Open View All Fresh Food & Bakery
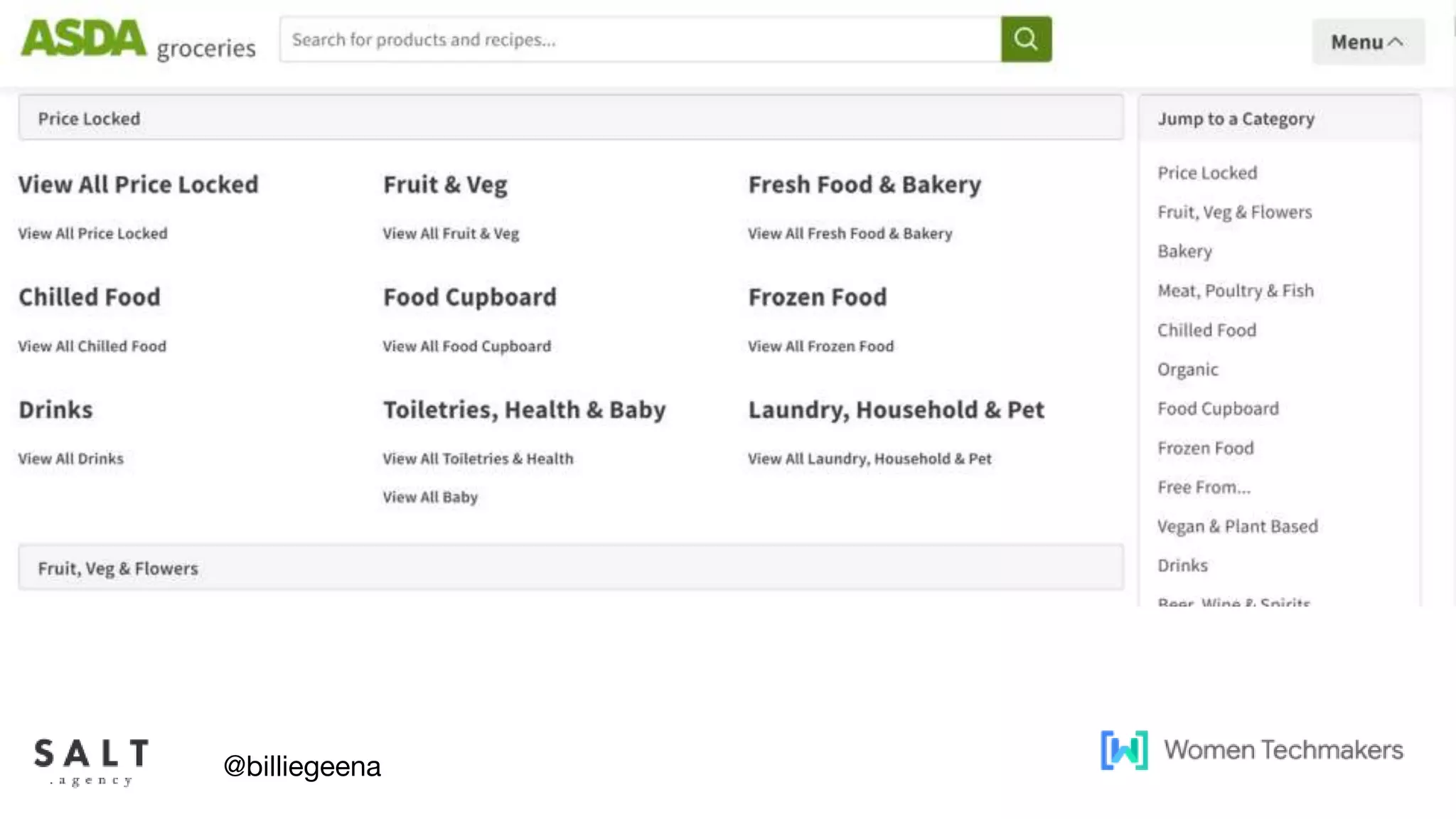This screenshot has width=1456, height=819. click(850, 234)
